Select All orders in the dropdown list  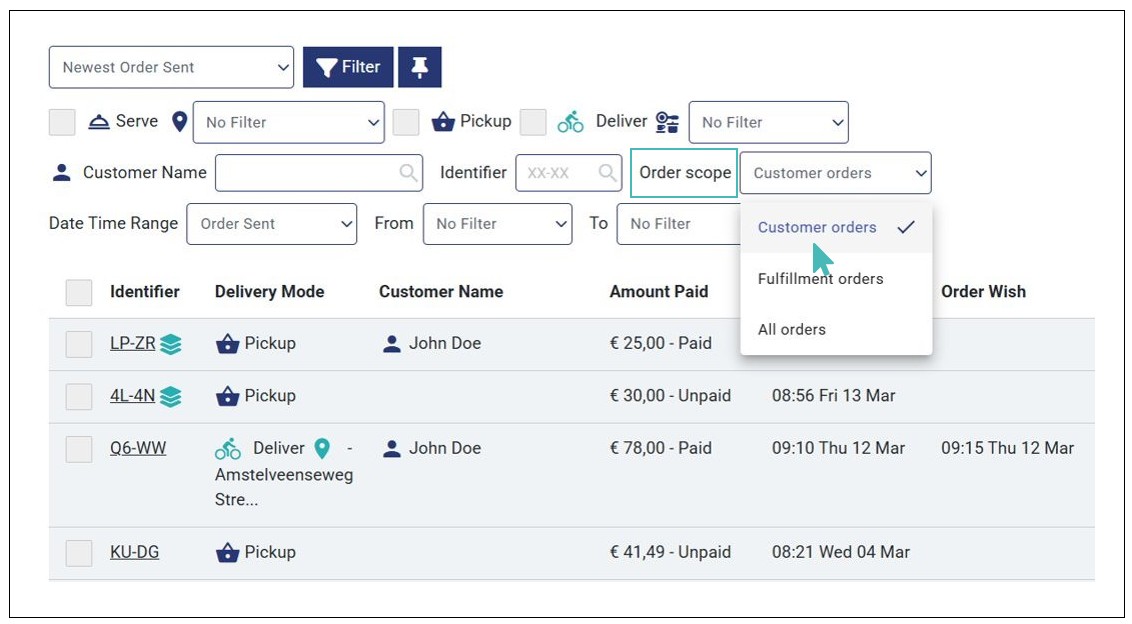coord(792,329)
